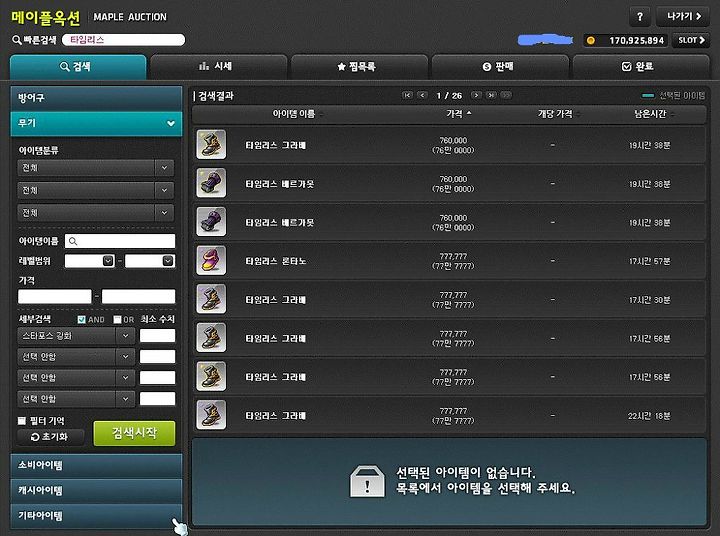Click 타일러스 론타노 item name
Screen dimensions: 720x536
276,261
